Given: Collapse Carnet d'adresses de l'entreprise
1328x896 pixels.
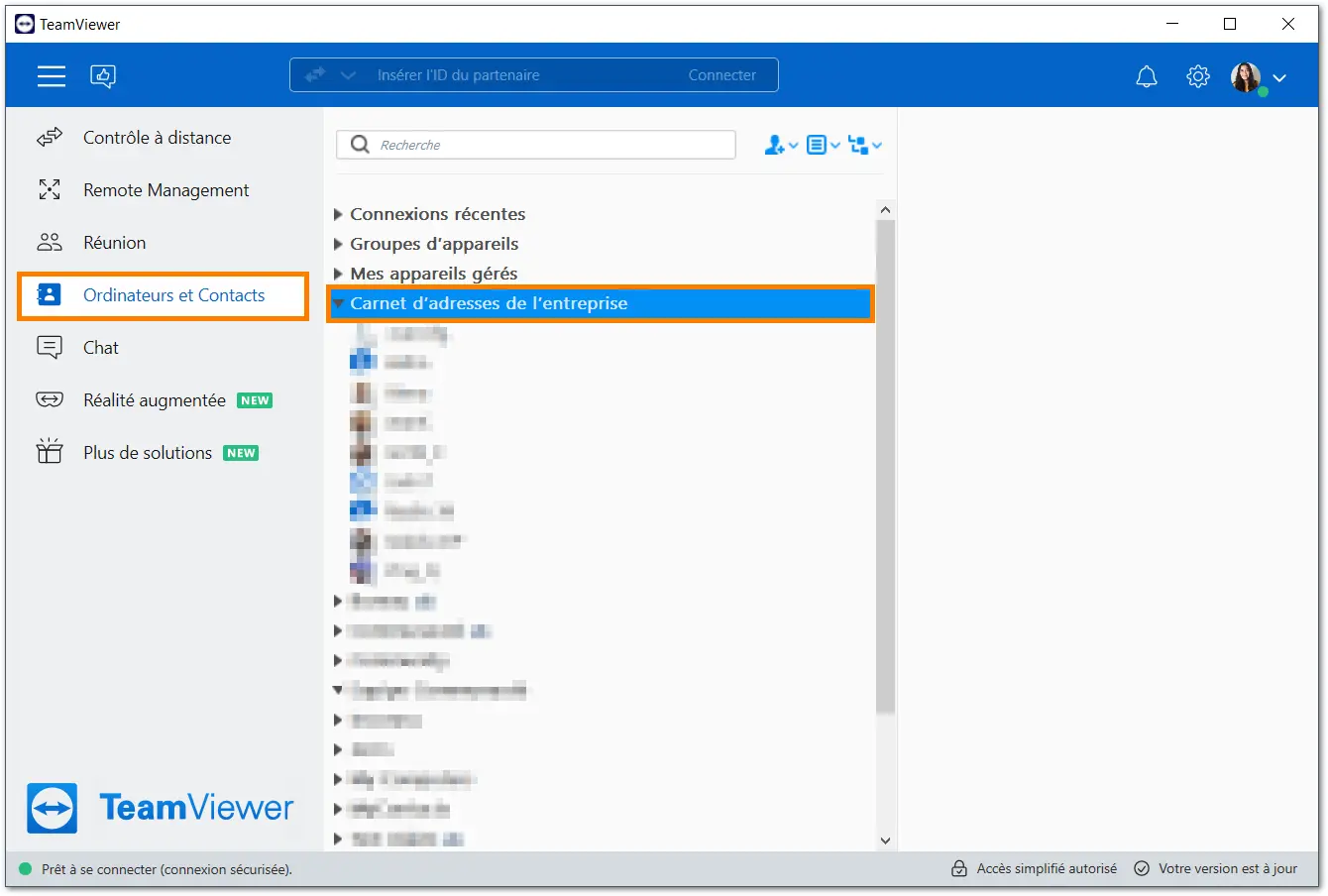Looking at the screenshot, I should click(338, 303).
